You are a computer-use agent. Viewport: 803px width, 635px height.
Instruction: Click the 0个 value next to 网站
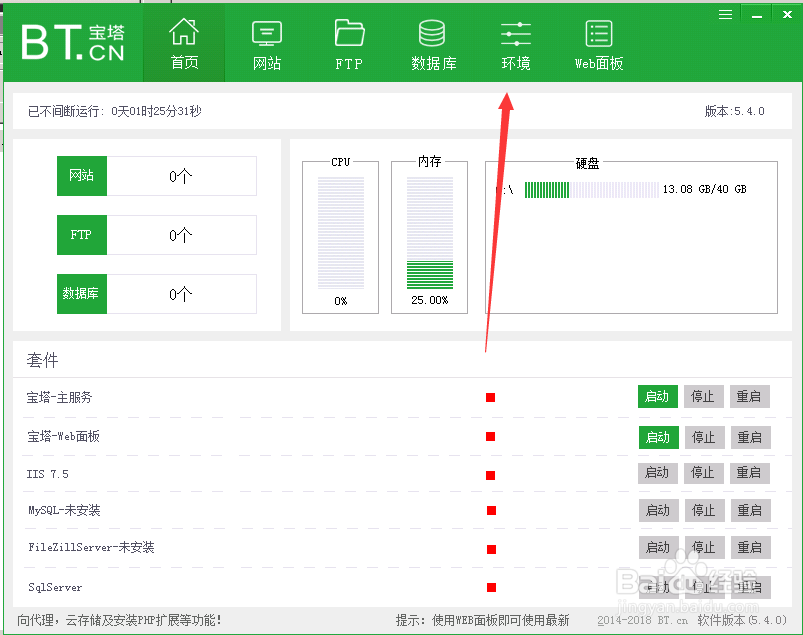click(181, 176)
